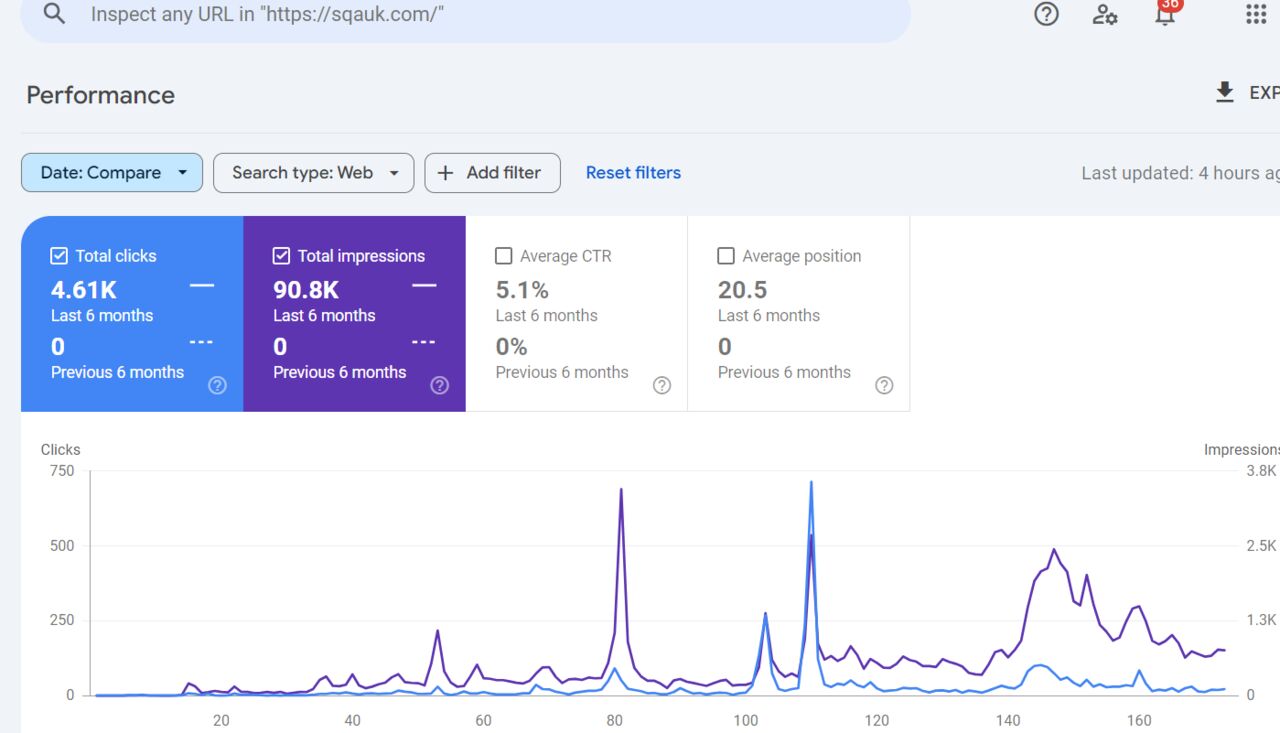Click the Clicks axis label
The width and height of the screenshot is (1280, 733).
[x=60, y=450]
